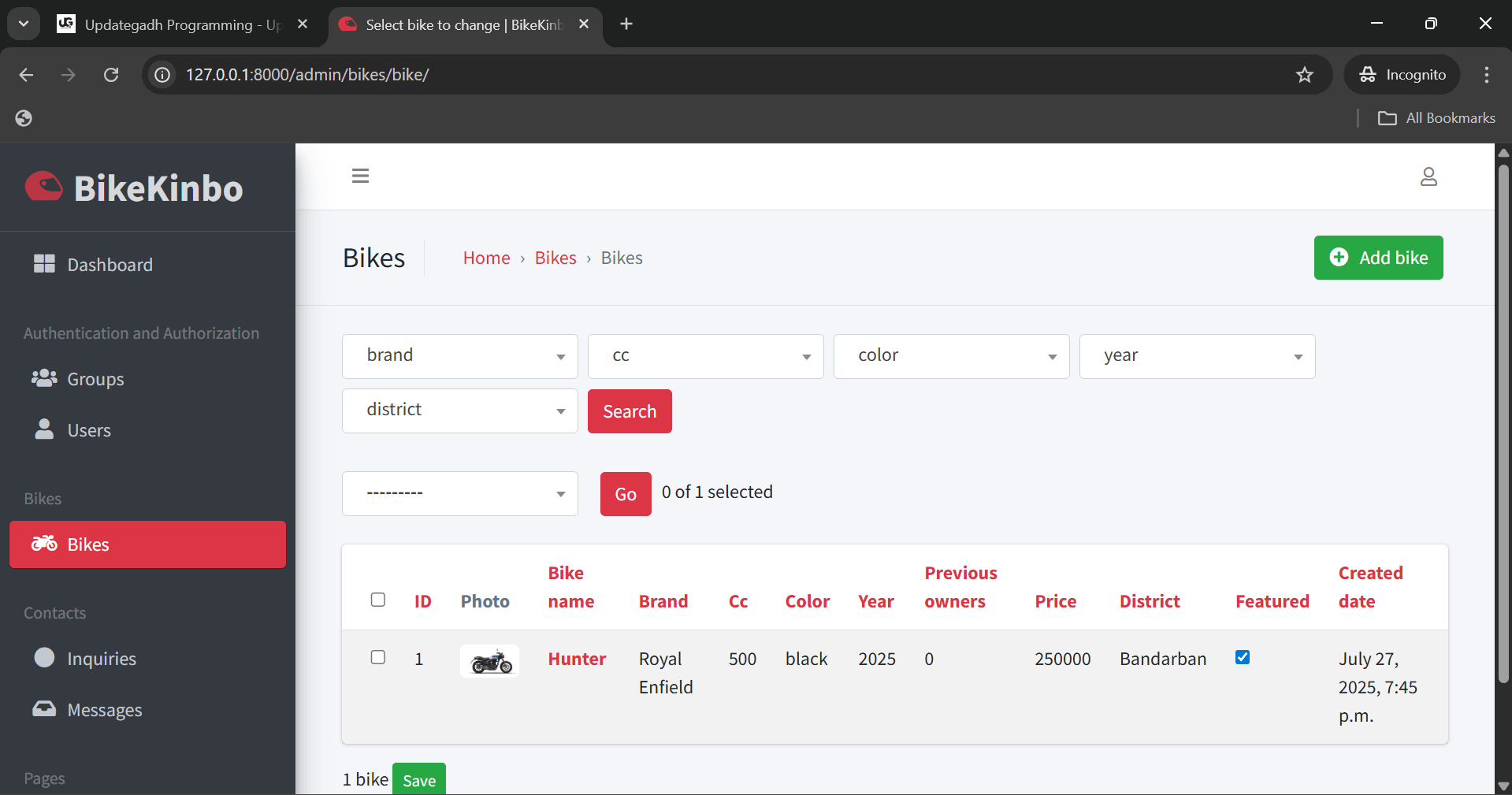Reload the page using the refresh icon
Image resolution: width=1512 pixels, height=795 pixels.
click(111, 75)
